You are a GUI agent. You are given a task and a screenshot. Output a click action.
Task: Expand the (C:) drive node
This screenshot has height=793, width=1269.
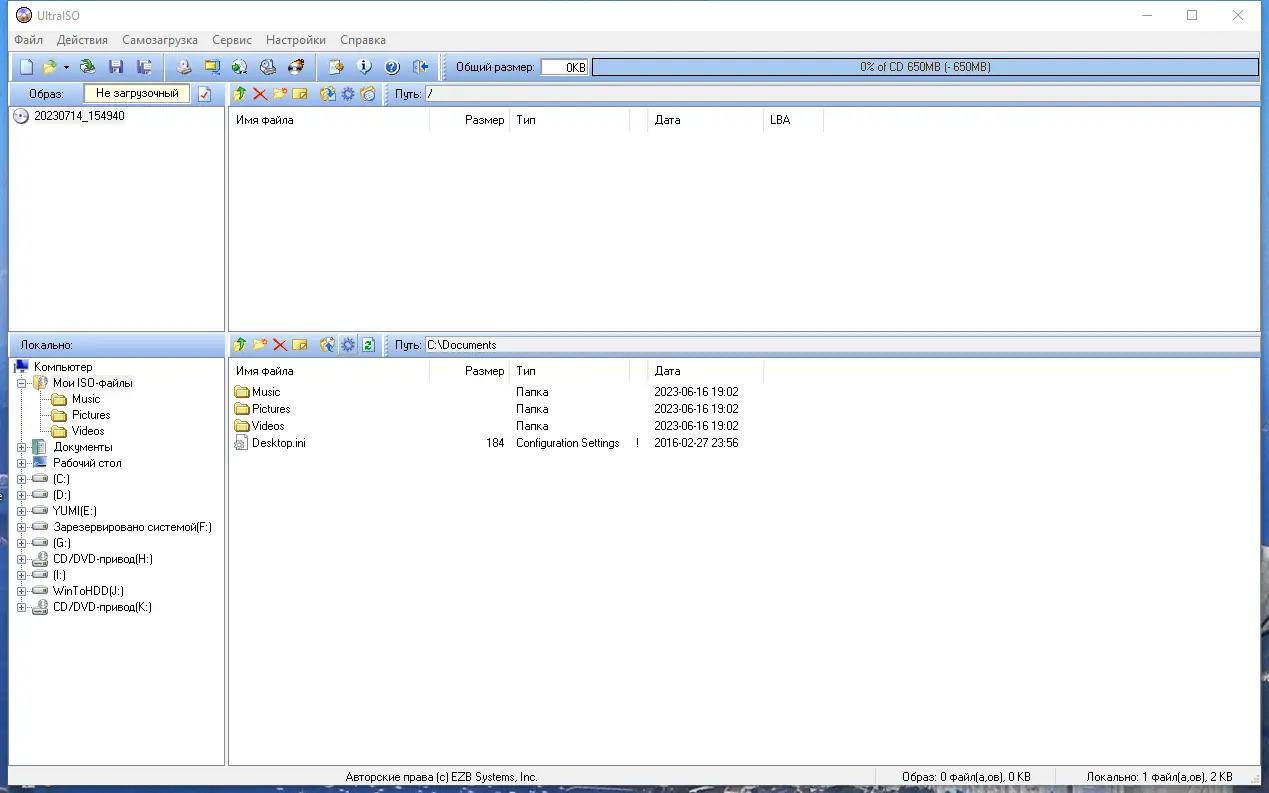pyautogui.click(x=22, y=479)
